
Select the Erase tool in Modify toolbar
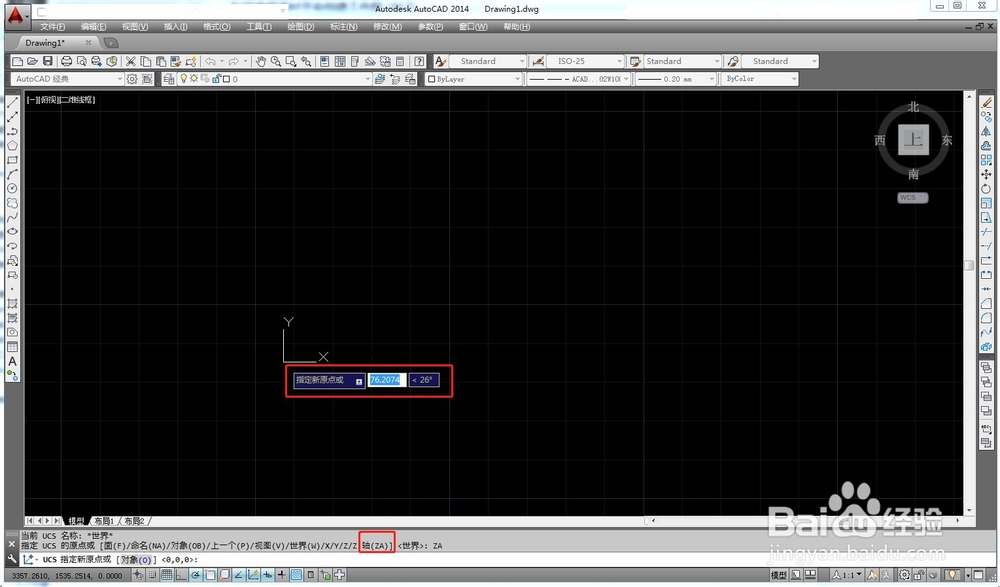(986, 103)
